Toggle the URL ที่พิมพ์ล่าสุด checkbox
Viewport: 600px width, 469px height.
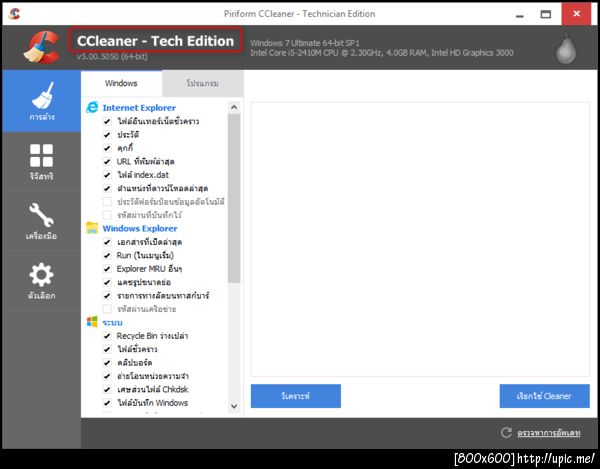(107, 162)
